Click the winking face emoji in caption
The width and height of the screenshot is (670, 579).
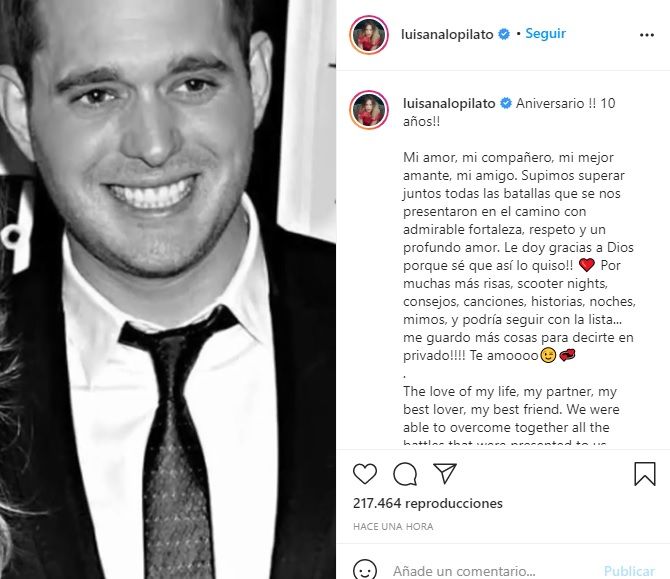point(548,355)
